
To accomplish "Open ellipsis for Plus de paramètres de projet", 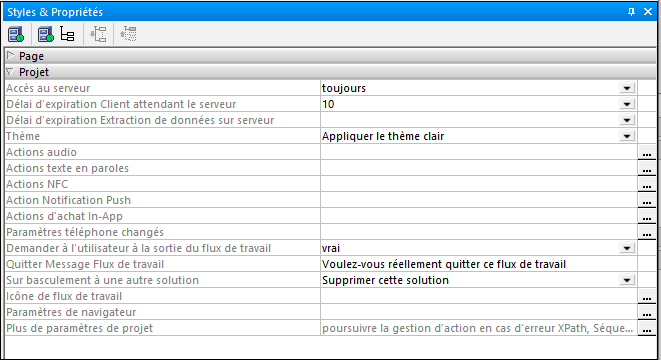I will (x=647, y=328).
